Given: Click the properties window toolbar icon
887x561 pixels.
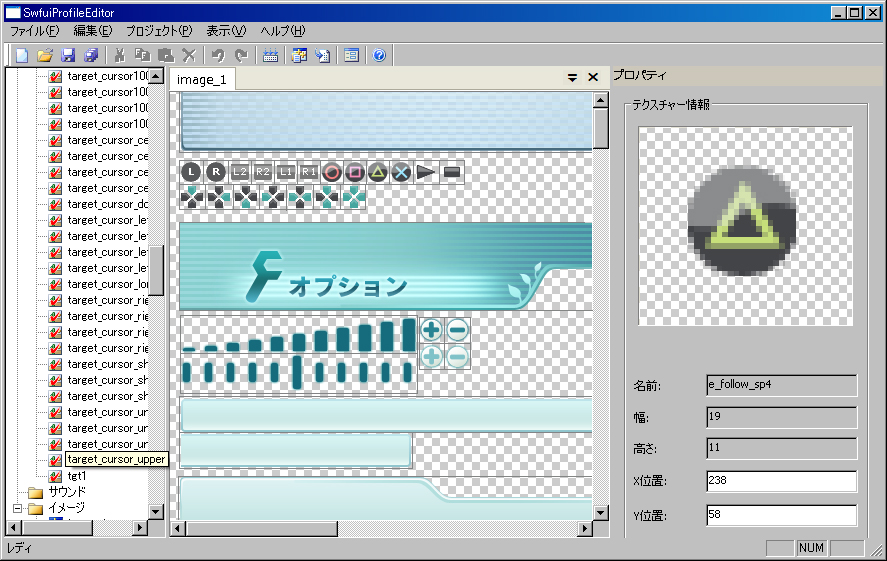Looking at the screenshot, I should pos(351,56).
